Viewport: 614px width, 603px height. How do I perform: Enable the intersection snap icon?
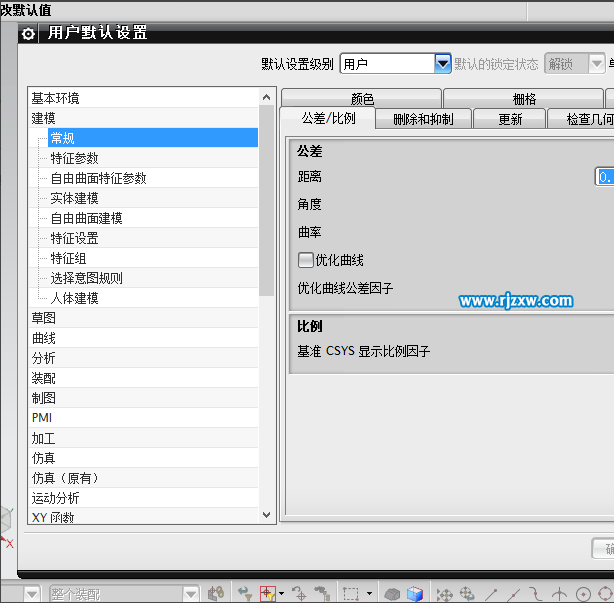point(560,594)
